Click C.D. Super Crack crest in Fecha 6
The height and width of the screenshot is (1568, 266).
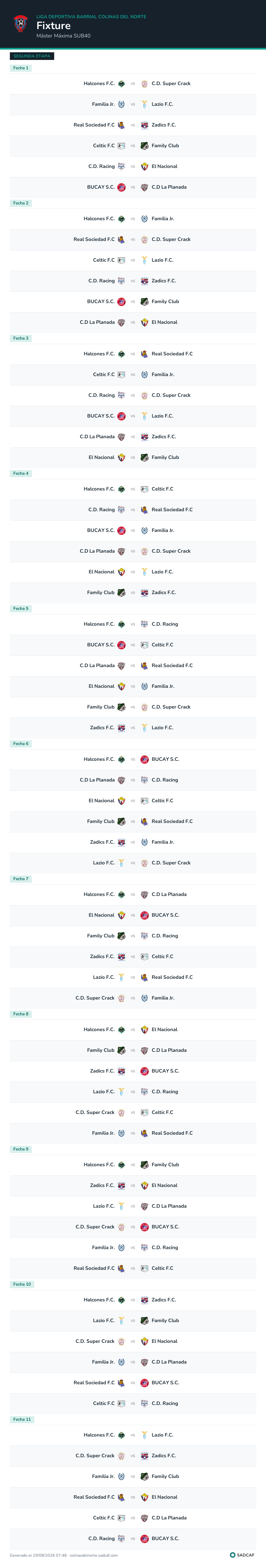(145, 862)
